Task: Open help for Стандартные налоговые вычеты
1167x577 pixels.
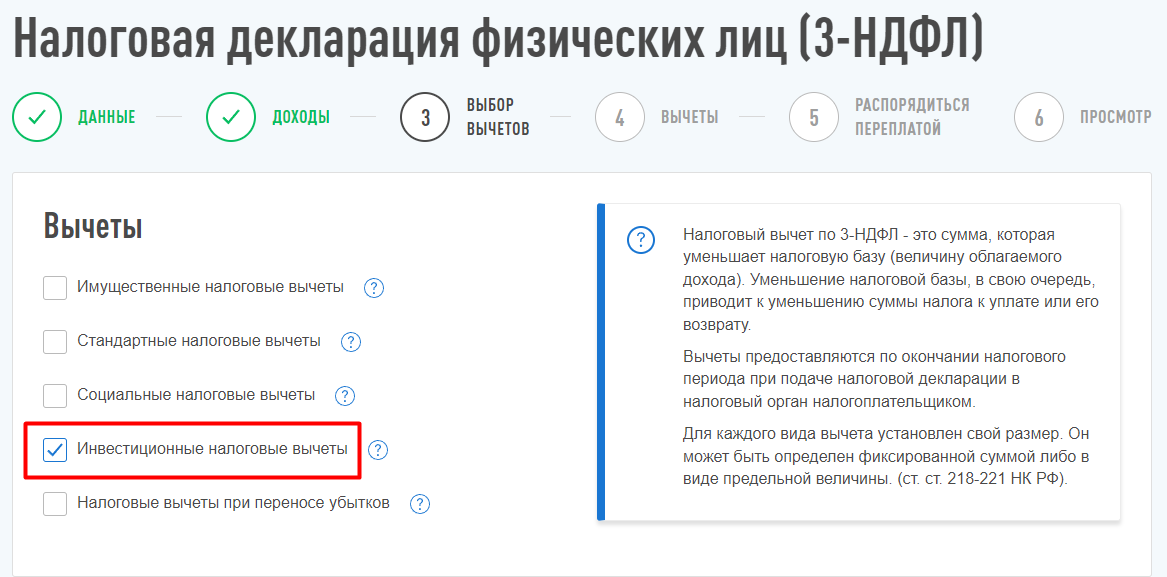Action: 351,342
